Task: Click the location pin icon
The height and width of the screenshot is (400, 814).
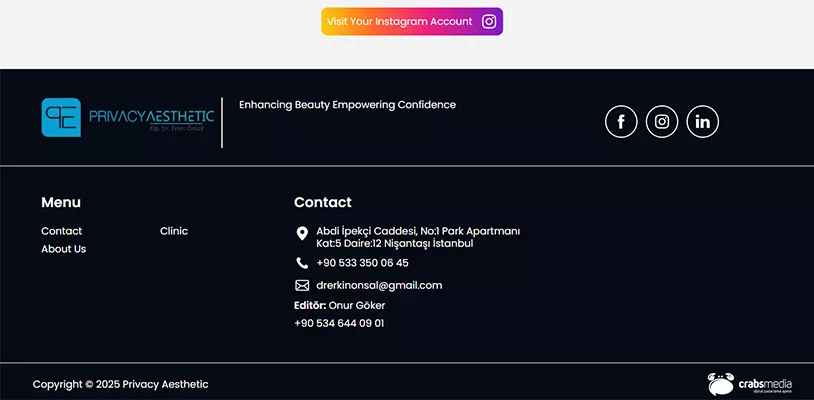Action: tap(302, 234)
